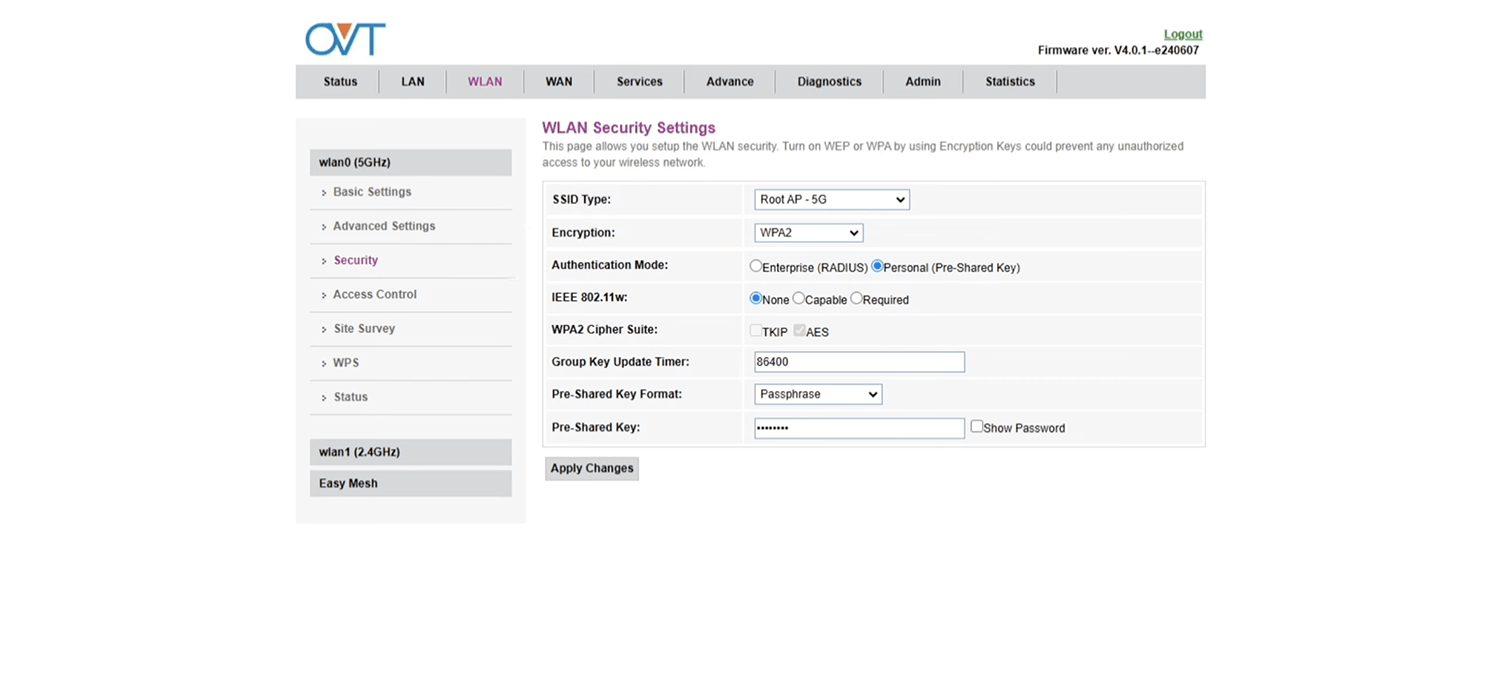Viewport: 1500px width, 683px height.
Task: Open the SSID Type dropdown
Action: click(831, 200)
